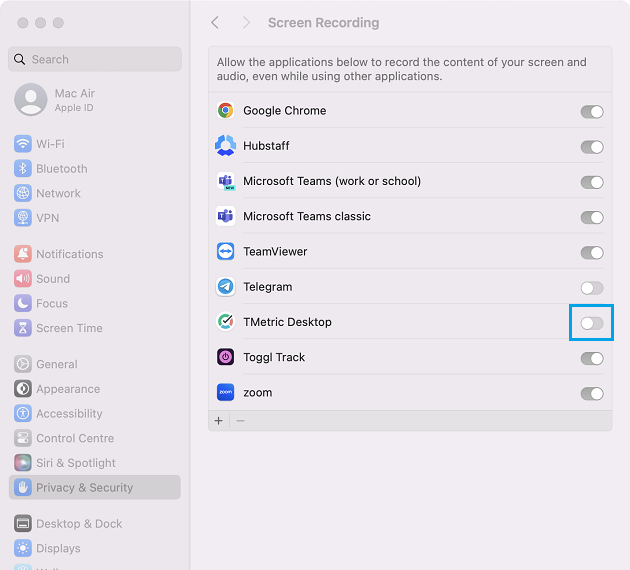
Task: Click the TeamViewer app icon
Action: 225,252
